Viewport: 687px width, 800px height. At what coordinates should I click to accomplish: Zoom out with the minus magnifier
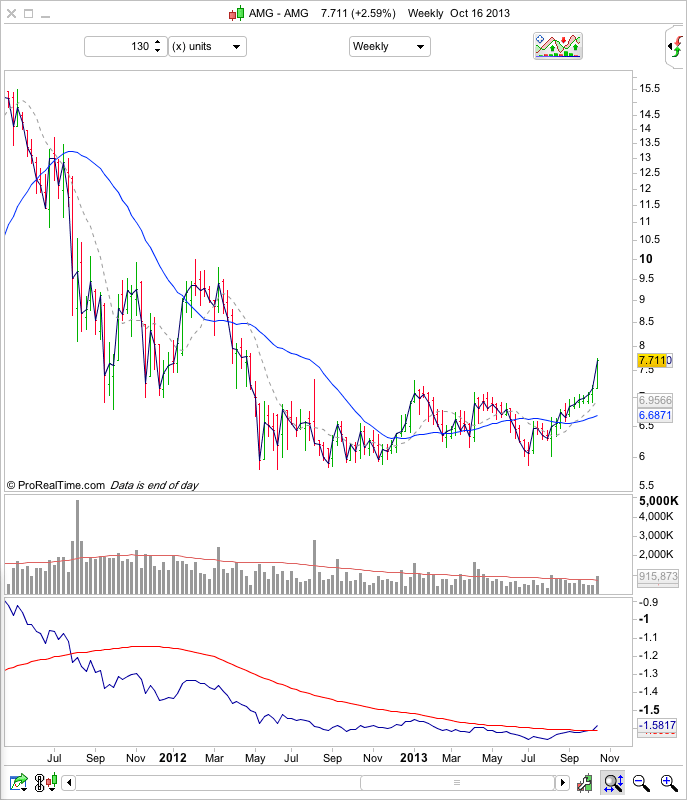(x=641, y=782)
